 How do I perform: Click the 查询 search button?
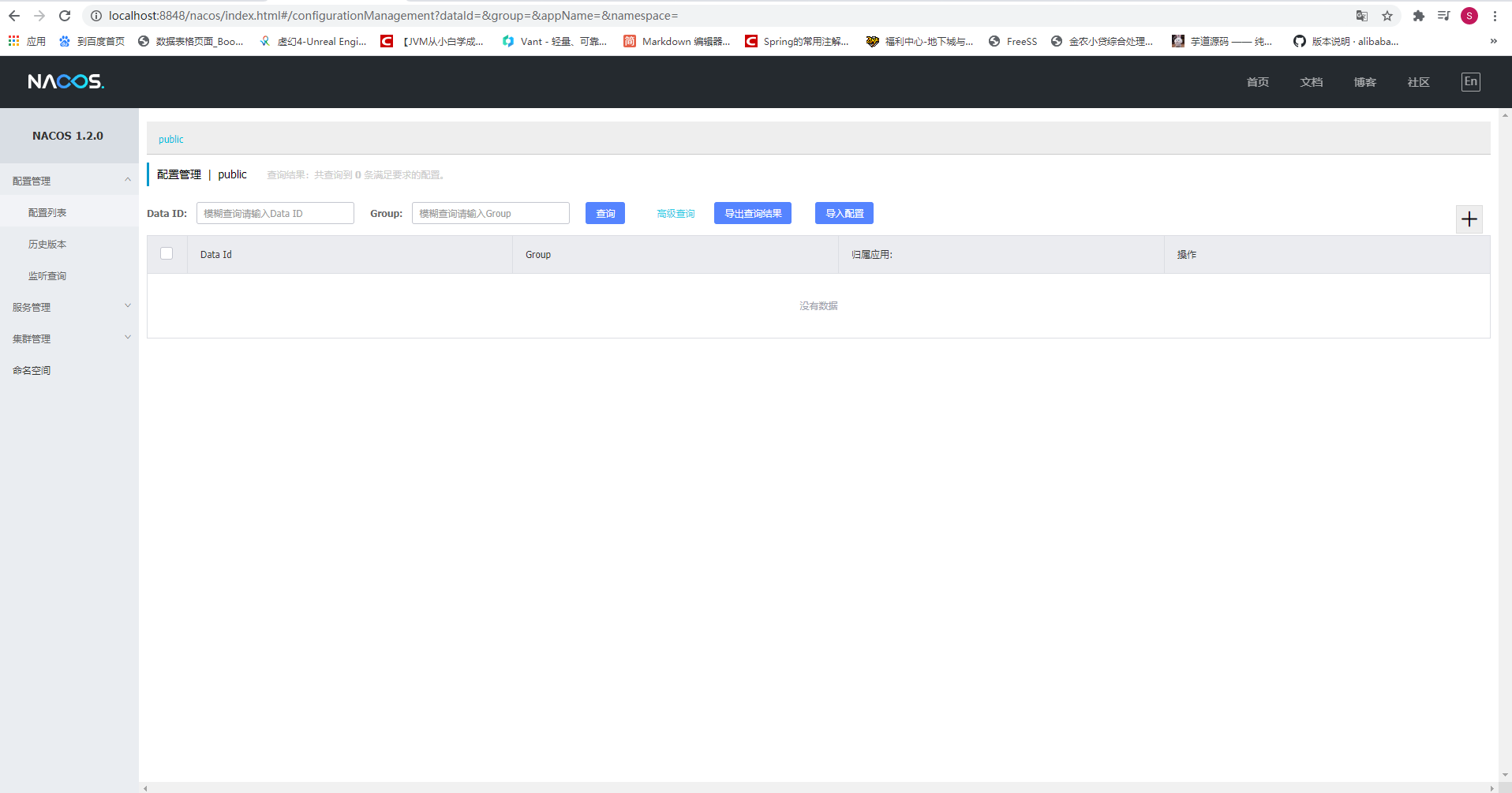[x=605, y=213]
